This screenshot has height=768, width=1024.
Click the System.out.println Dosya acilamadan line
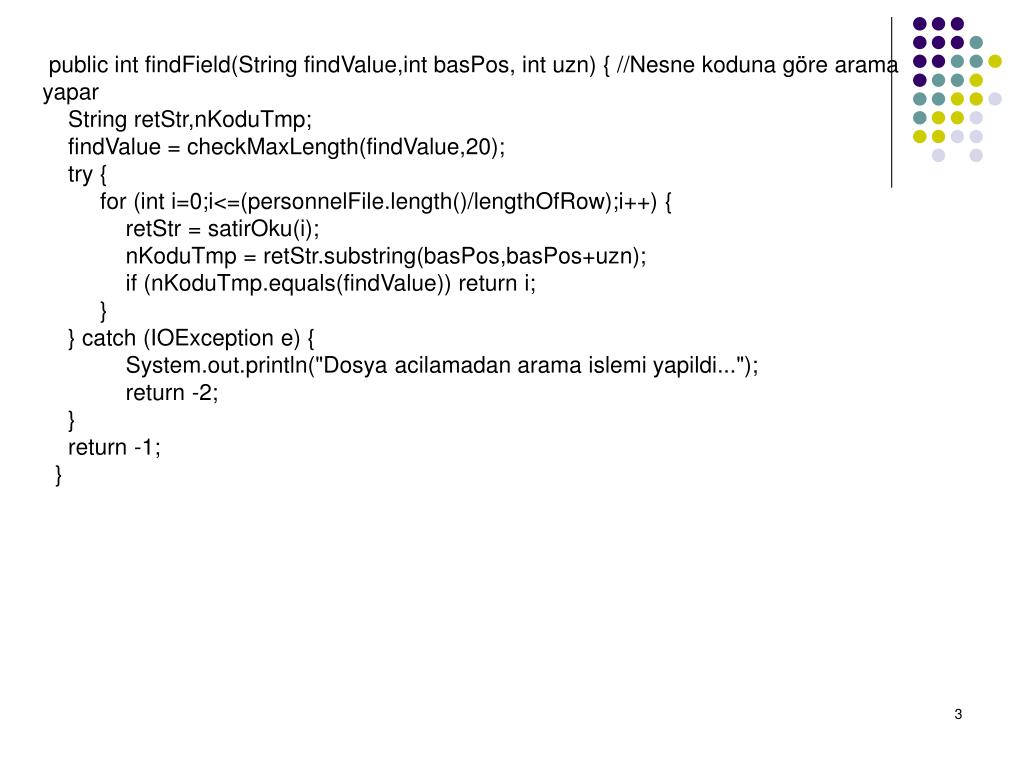[x=442, y=366]
